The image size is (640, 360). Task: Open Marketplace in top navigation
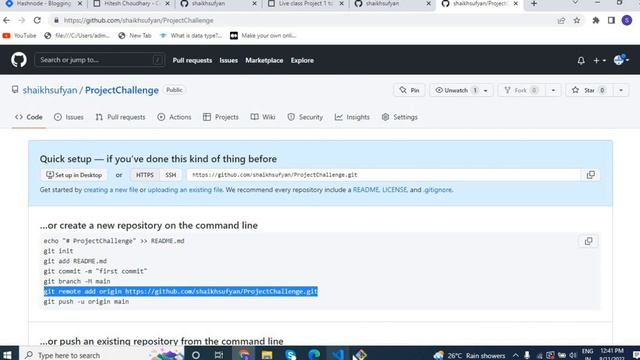coord(264,60)
